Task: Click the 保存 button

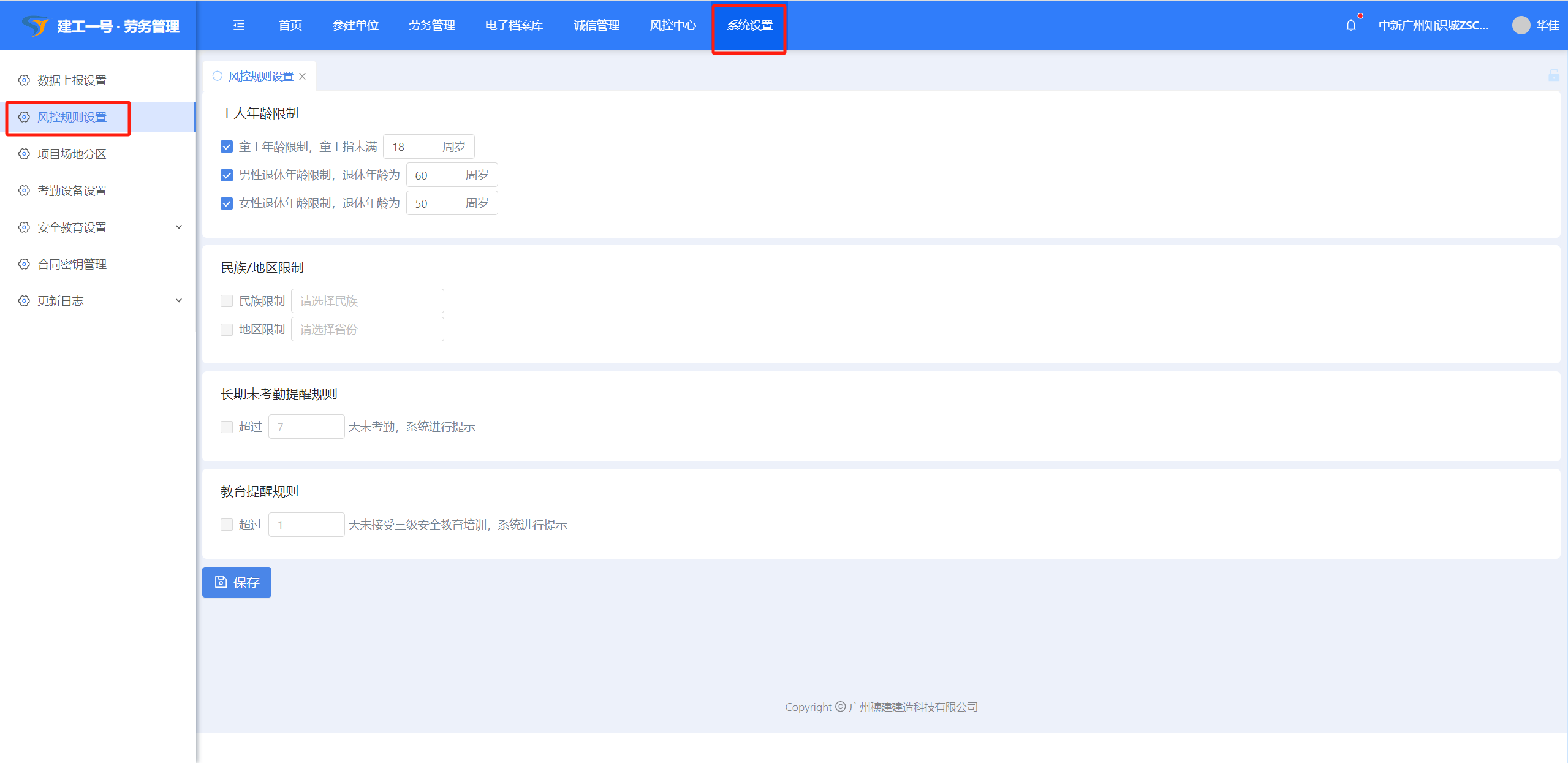Action: [237, 582]
